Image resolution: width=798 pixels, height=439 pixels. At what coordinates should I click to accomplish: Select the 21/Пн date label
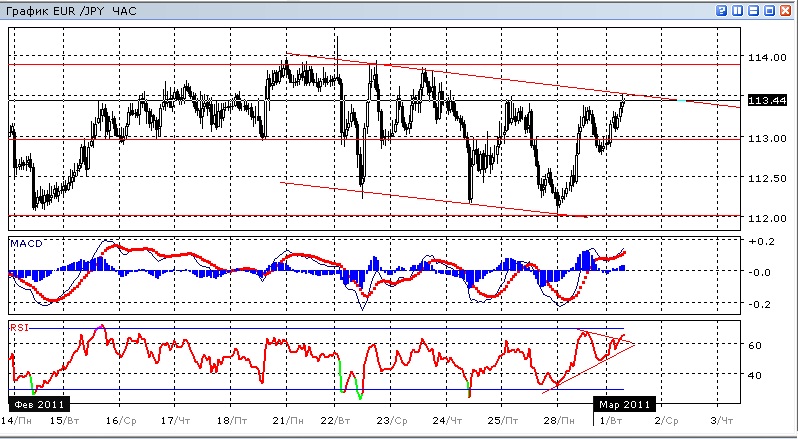[x=288, y=421]
